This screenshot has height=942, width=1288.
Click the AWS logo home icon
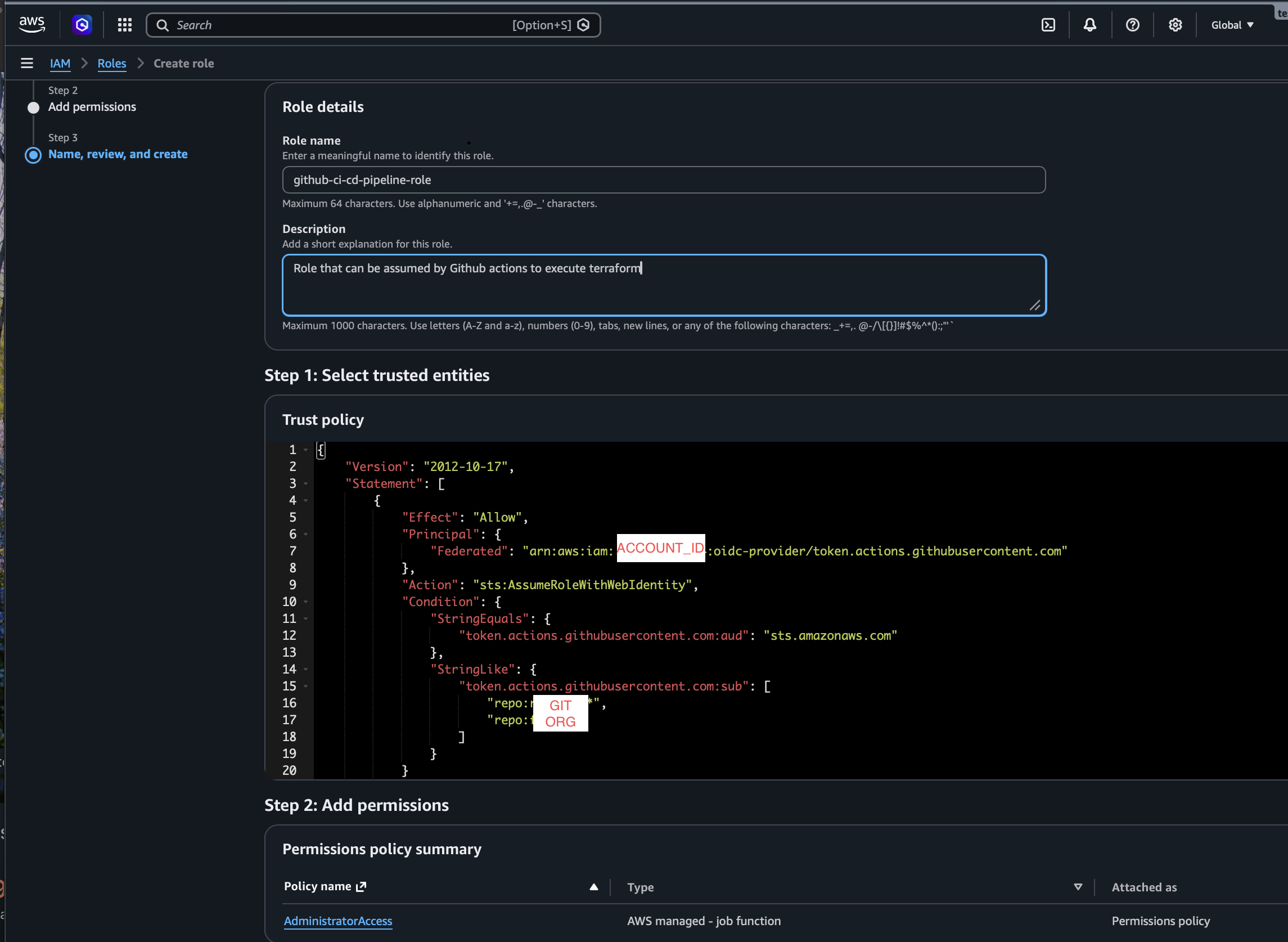coord(32,25)
